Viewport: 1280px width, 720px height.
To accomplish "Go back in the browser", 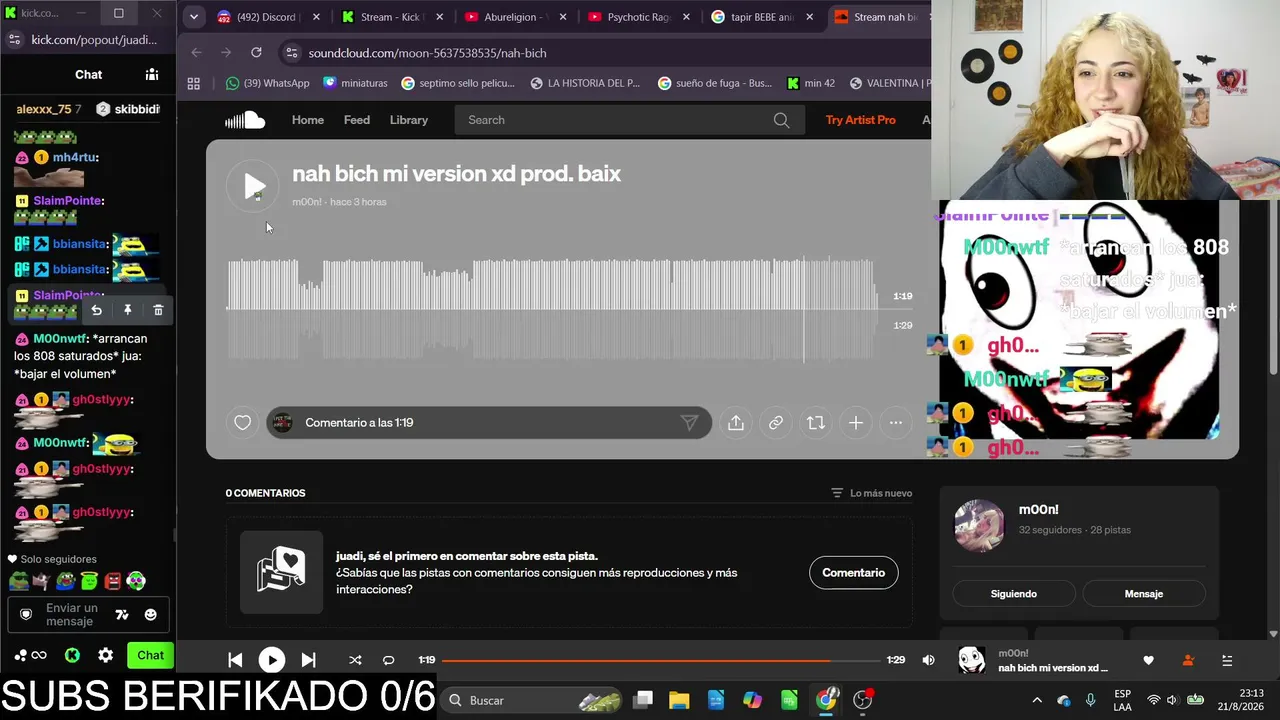I will click(x=196, y=53).
